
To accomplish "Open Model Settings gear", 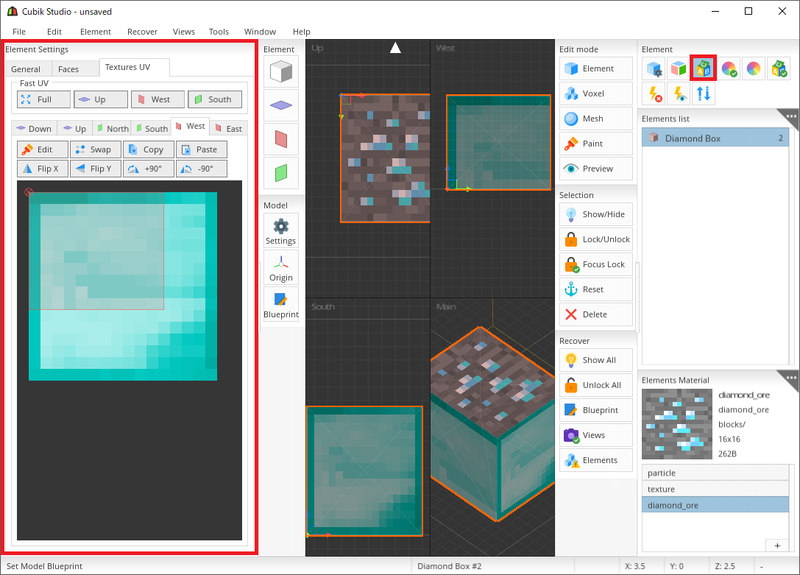I will [x=281, y=231].
